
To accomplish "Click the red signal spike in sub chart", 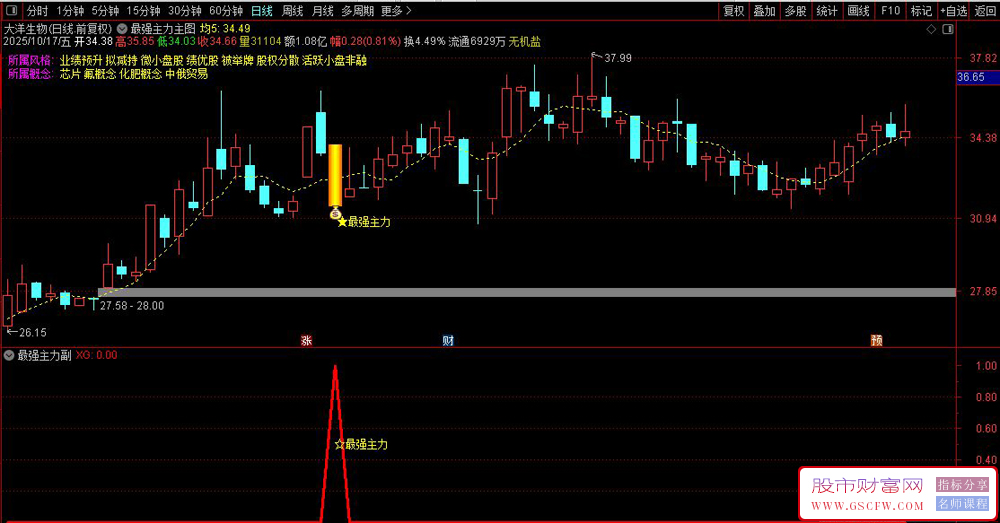I will pyautogui.click(x=335, y=443).
